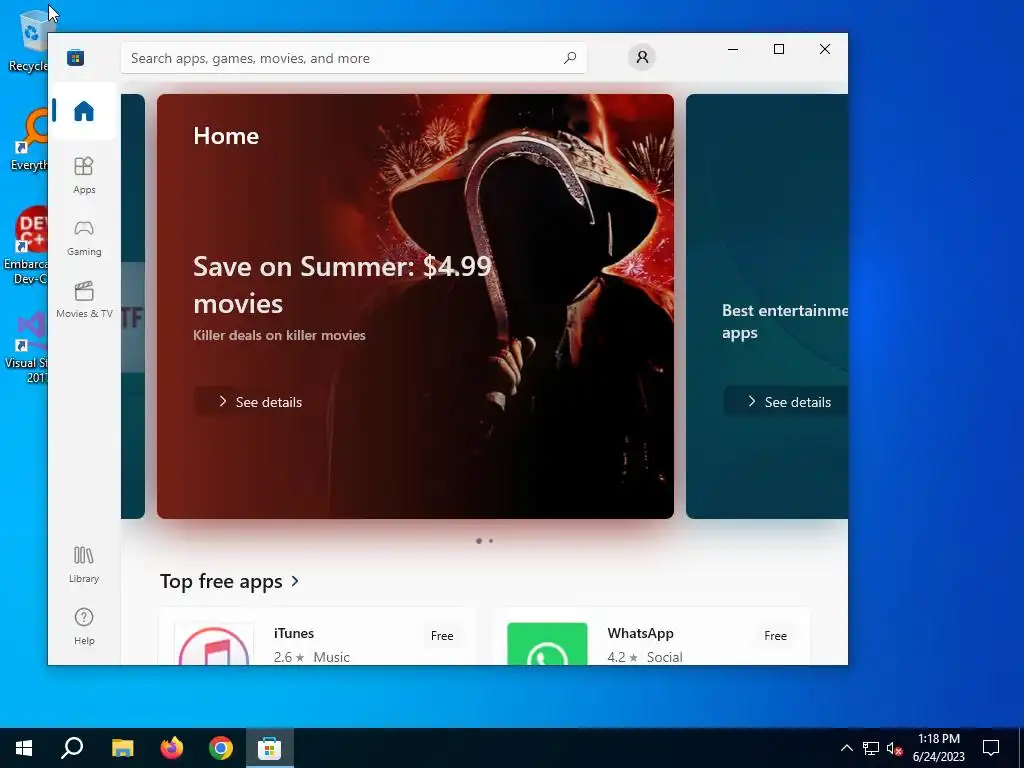
Task: Click the Home heading text in banner
Action: (x=226, y=136)
